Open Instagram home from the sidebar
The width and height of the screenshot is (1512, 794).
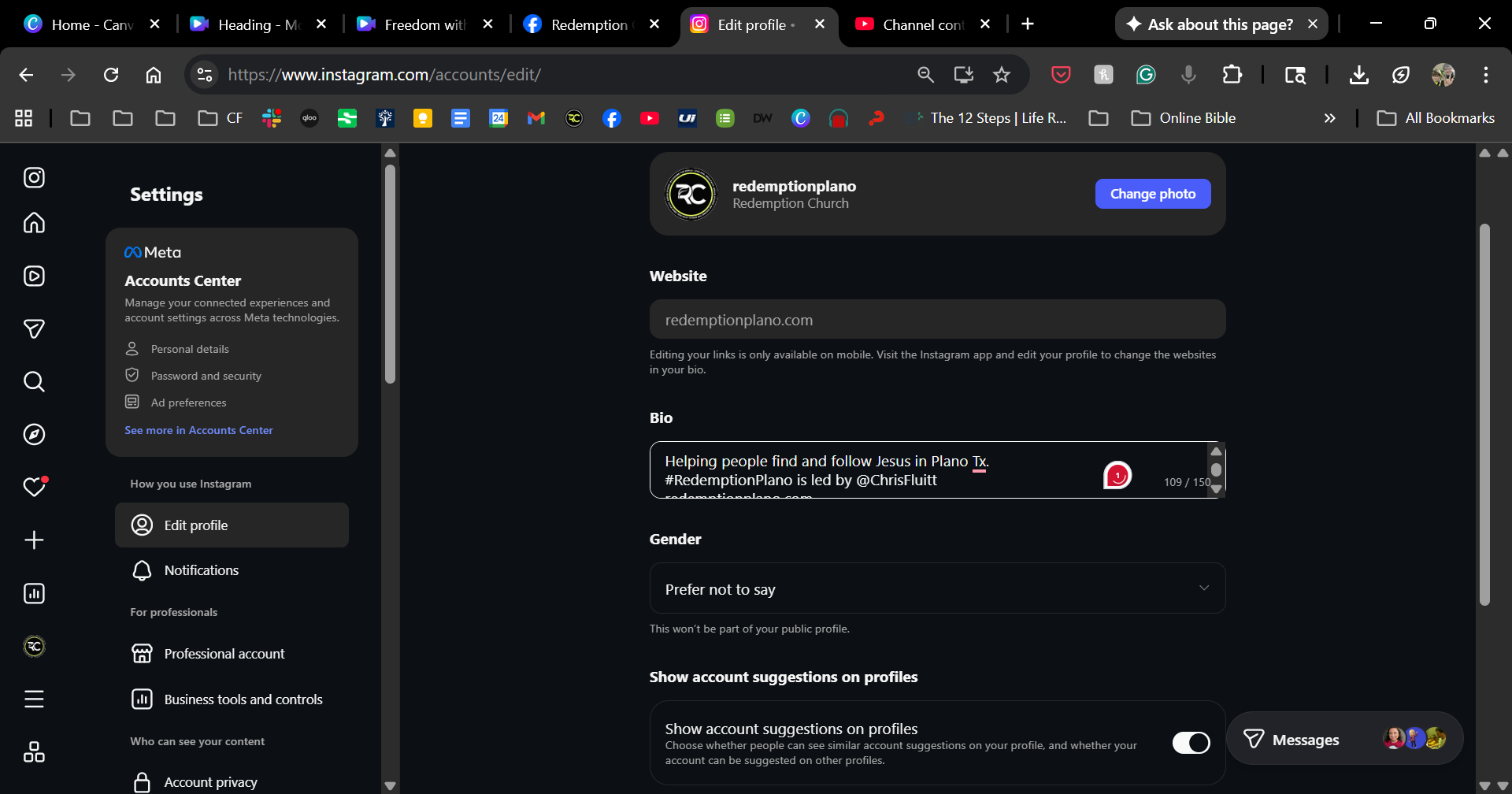(34, 223)
